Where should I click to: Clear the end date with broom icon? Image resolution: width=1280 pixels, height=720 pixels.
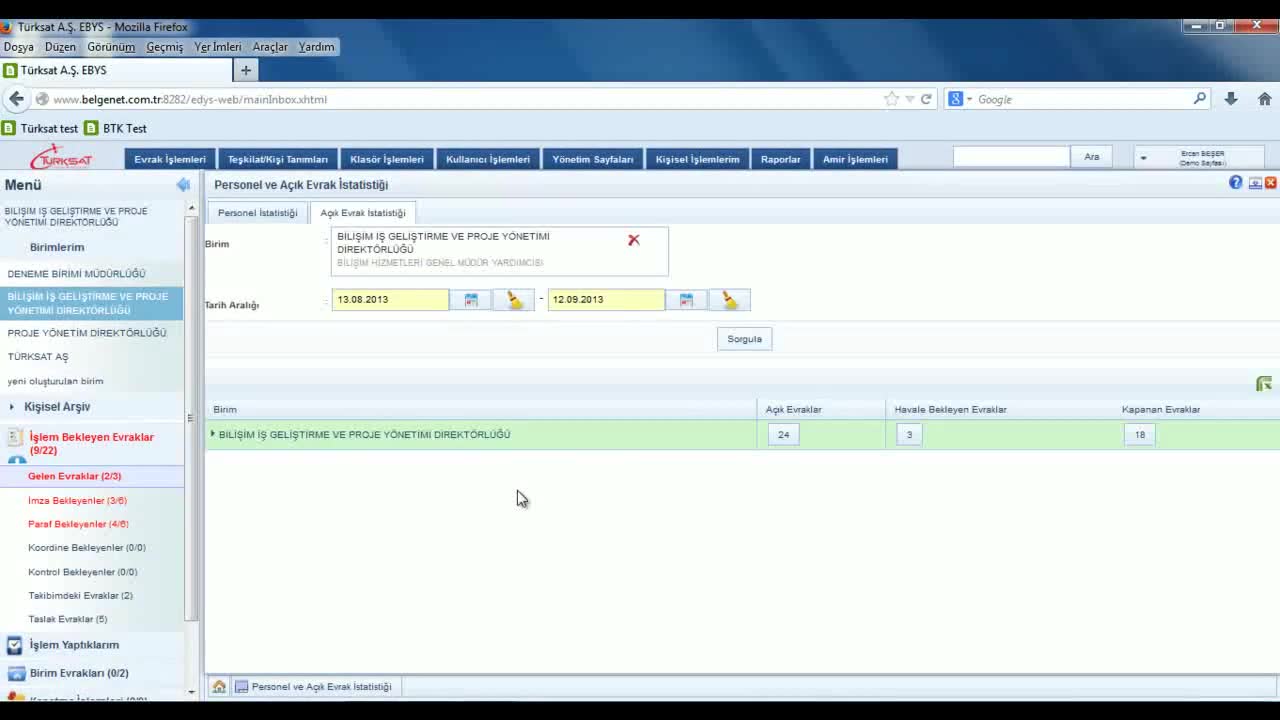(729, 300)
